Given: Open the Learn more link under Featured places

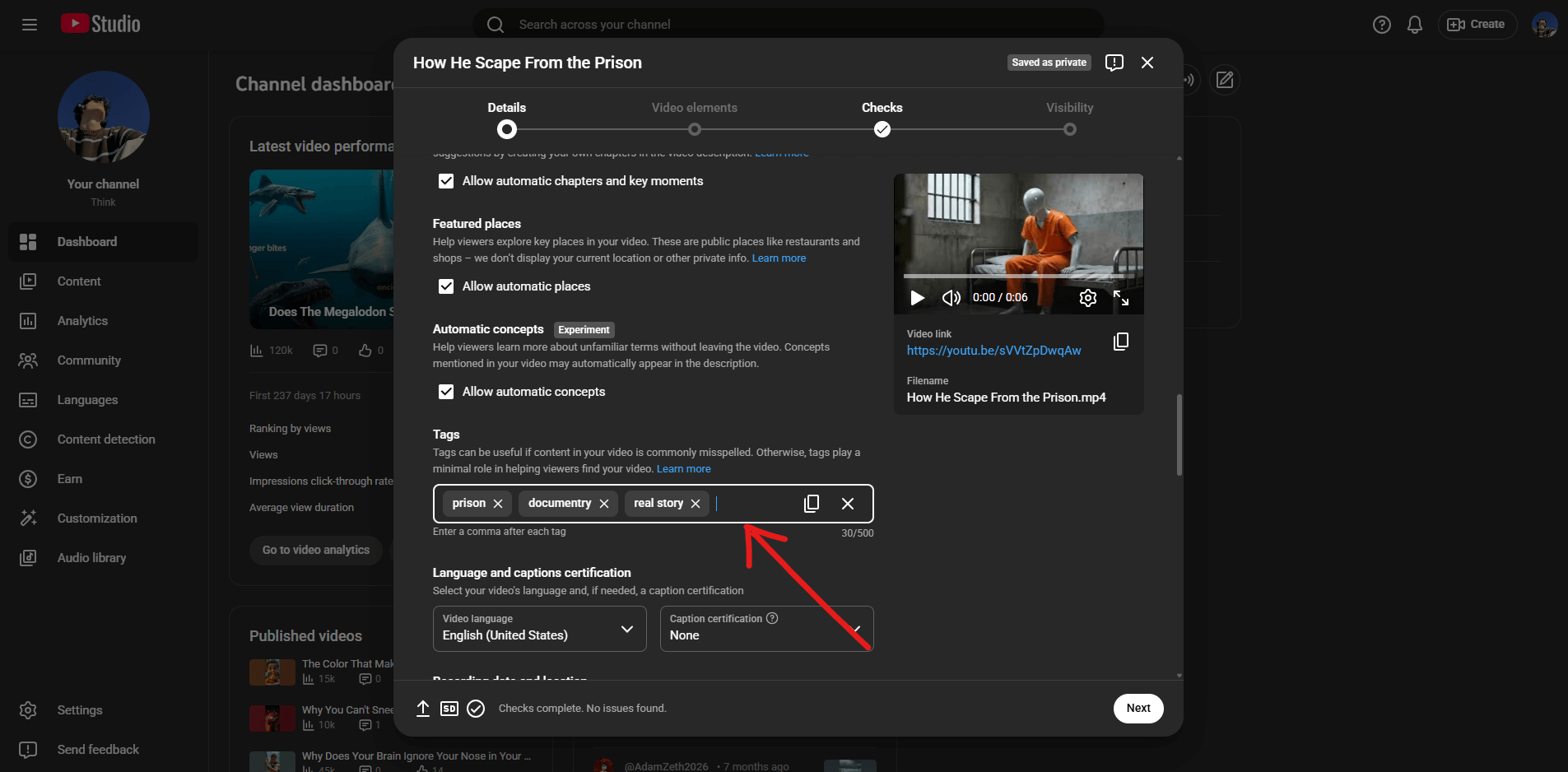Looking at the screenshot, I should [x=779, y=258].
